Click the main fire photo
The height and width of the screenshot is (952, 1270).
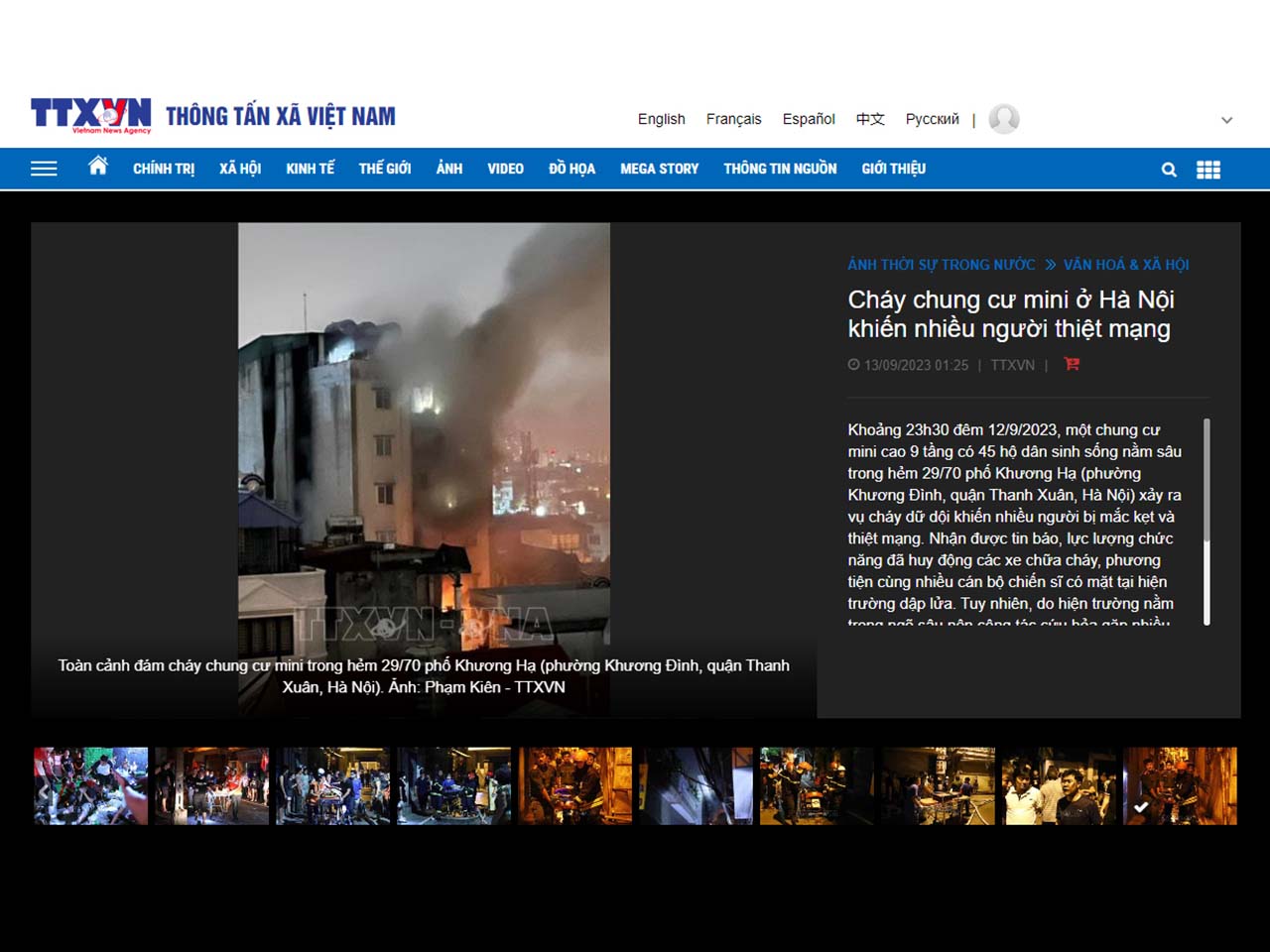424,436
